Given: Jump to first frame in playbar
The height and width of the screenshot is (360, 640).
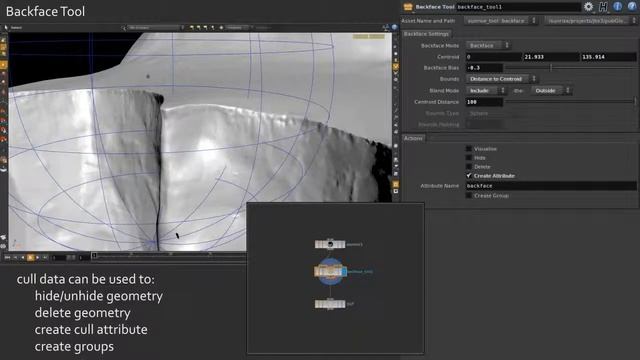Looking at the screenshot, I should click(x=7, y=258).
